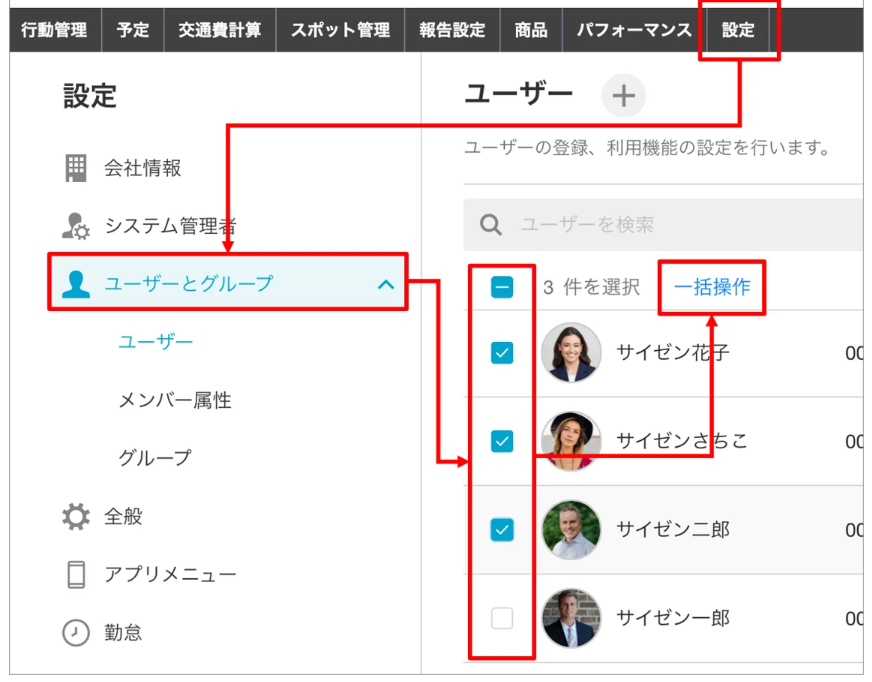Uncheck サイゼンさちこ checkbox
The image size is (872, 682).
click(x=502, y=441)
